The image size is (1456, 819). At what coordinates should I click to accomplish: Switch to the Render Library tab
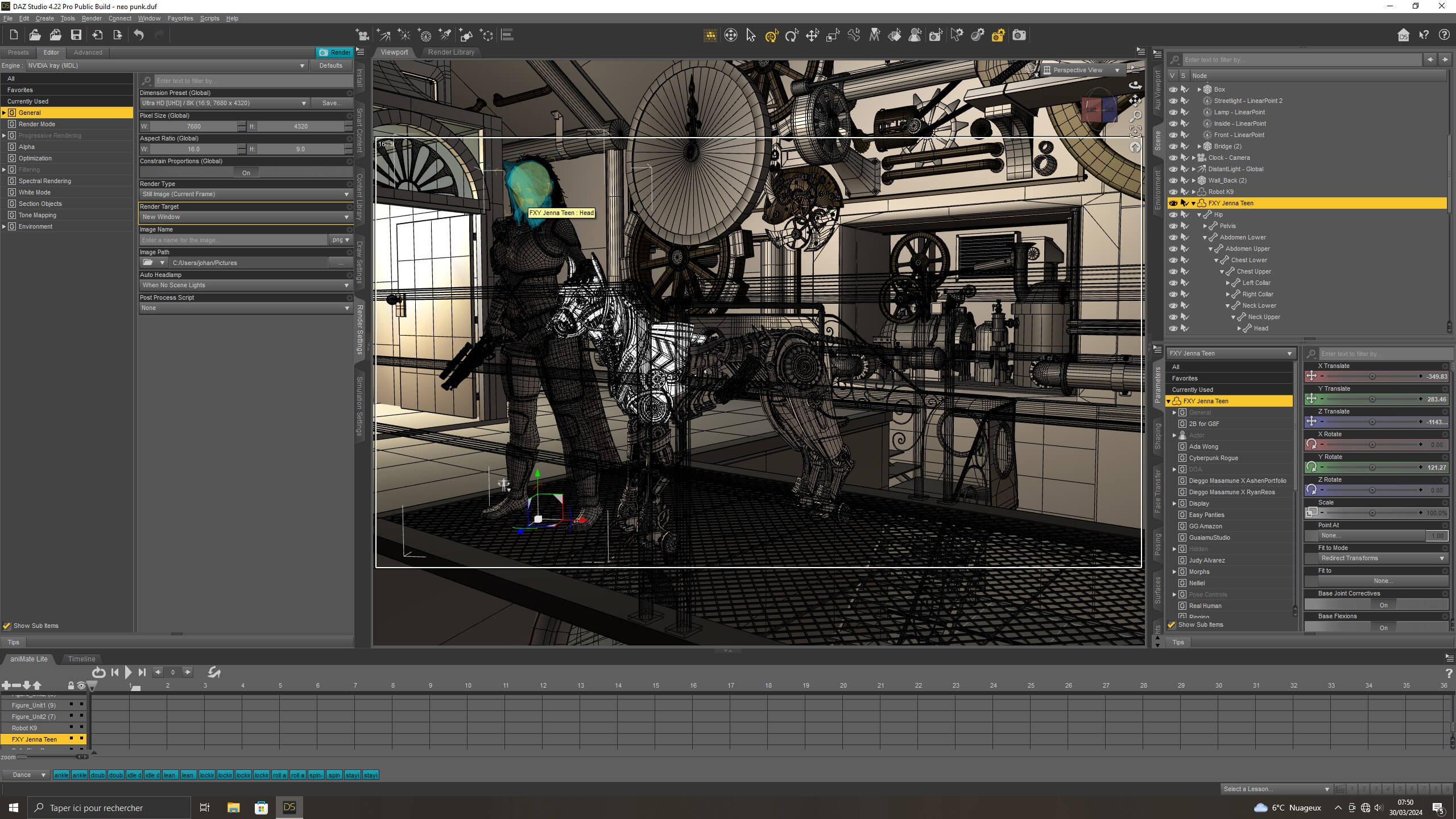(451, 52)
